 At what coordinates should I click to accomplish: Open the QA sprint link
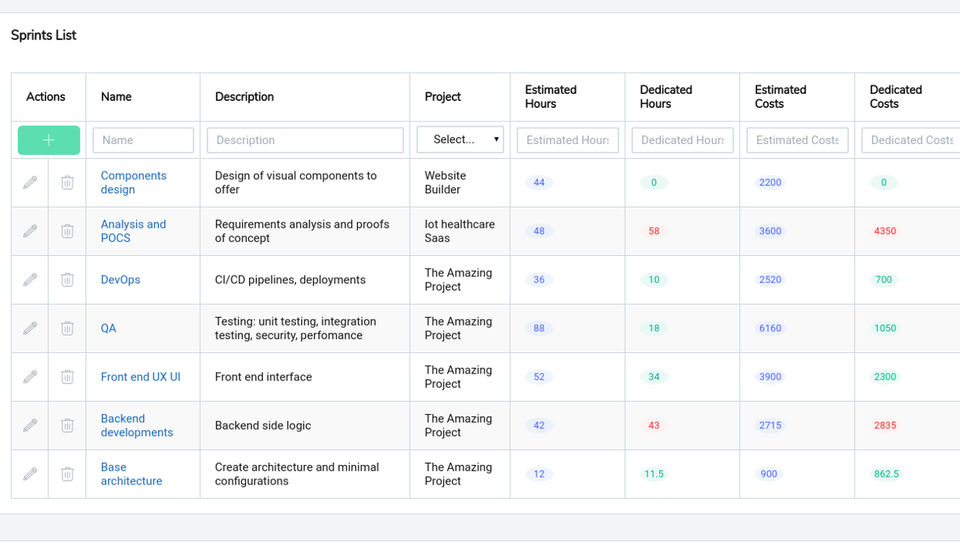point(108,328)
